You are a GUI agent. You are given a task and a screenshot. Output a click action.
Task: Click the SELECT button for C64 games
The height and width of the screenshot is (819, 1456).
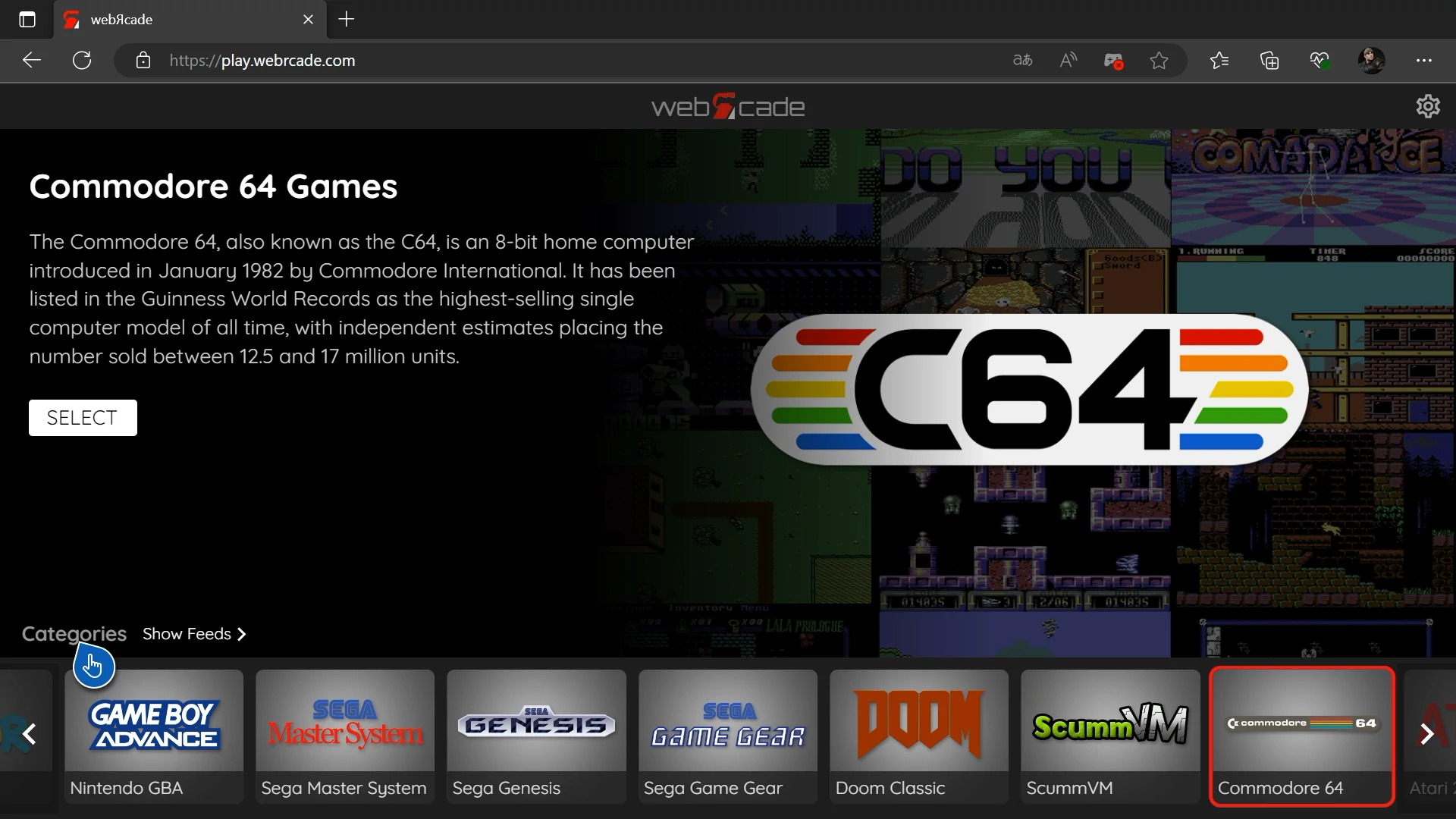(82, 418)
